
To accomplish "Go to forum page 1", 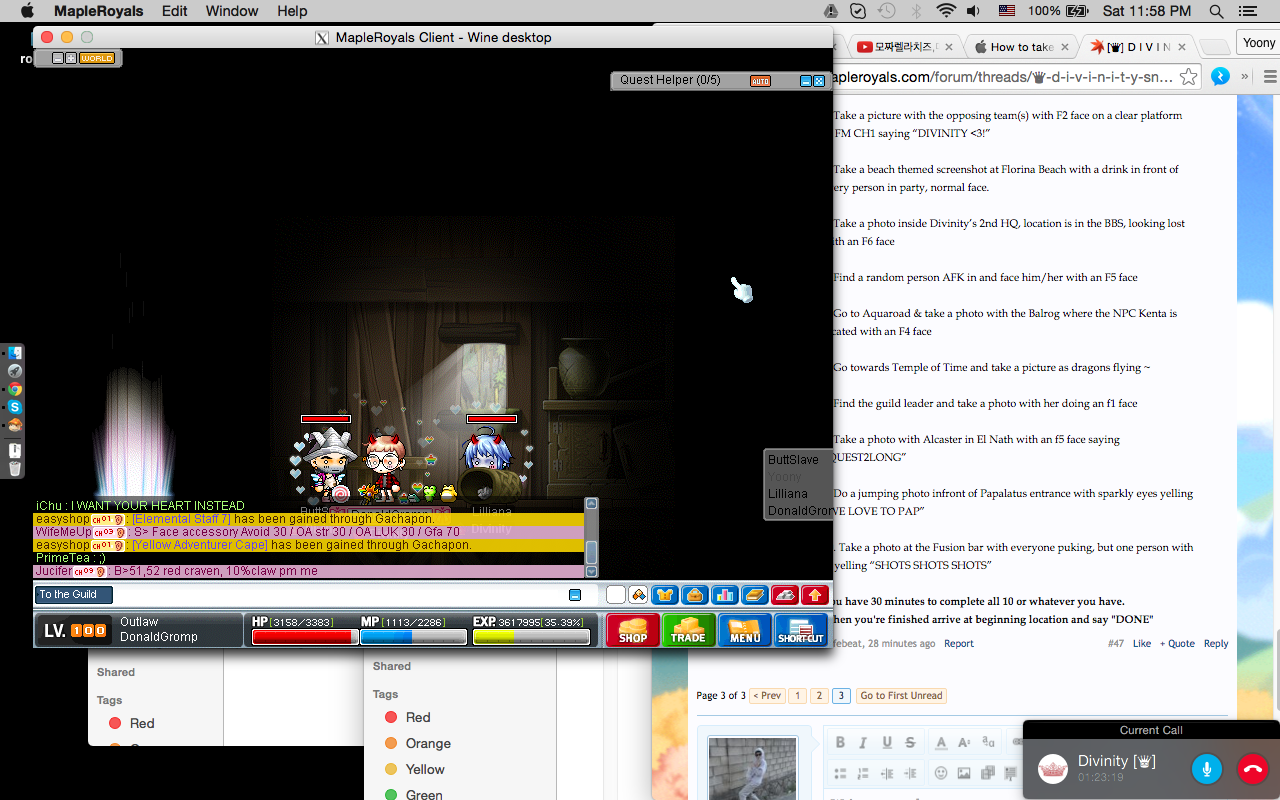I will (797, 695).
